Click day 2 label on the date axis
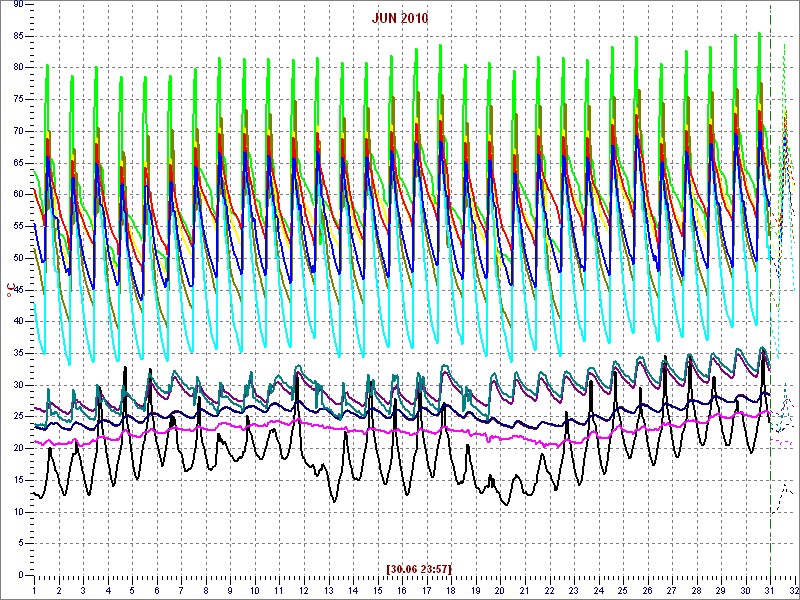This screenshot has width=800, height=600. point(59,590)
